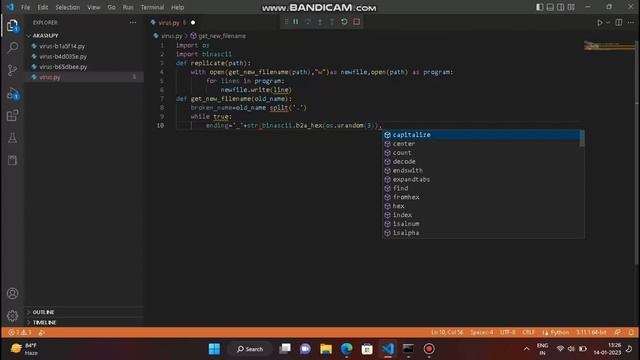
Task: Open the Selection menu
Action: (68, 7)
